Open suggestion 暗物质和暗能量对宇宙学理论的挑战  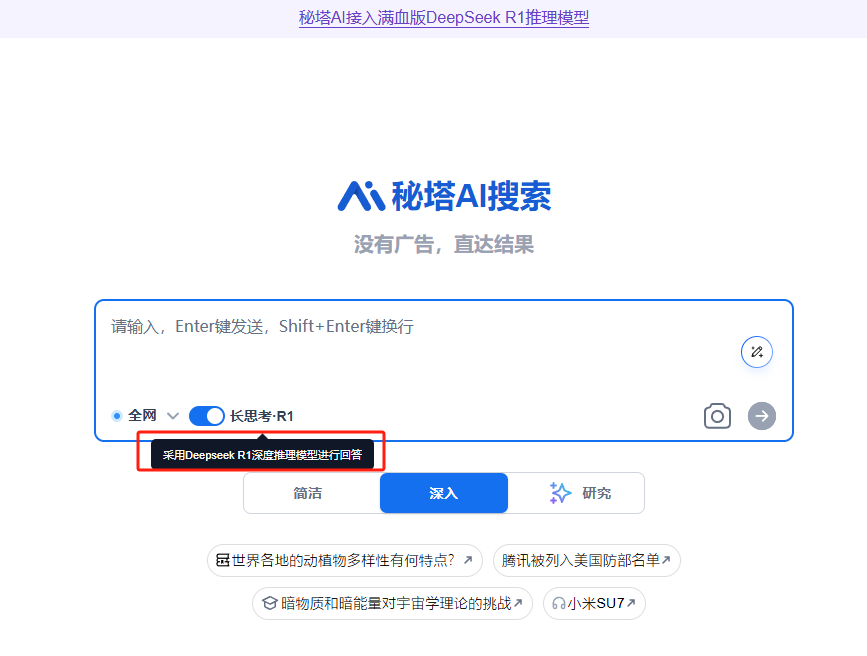pyautogui.click(x=392, y=603)
